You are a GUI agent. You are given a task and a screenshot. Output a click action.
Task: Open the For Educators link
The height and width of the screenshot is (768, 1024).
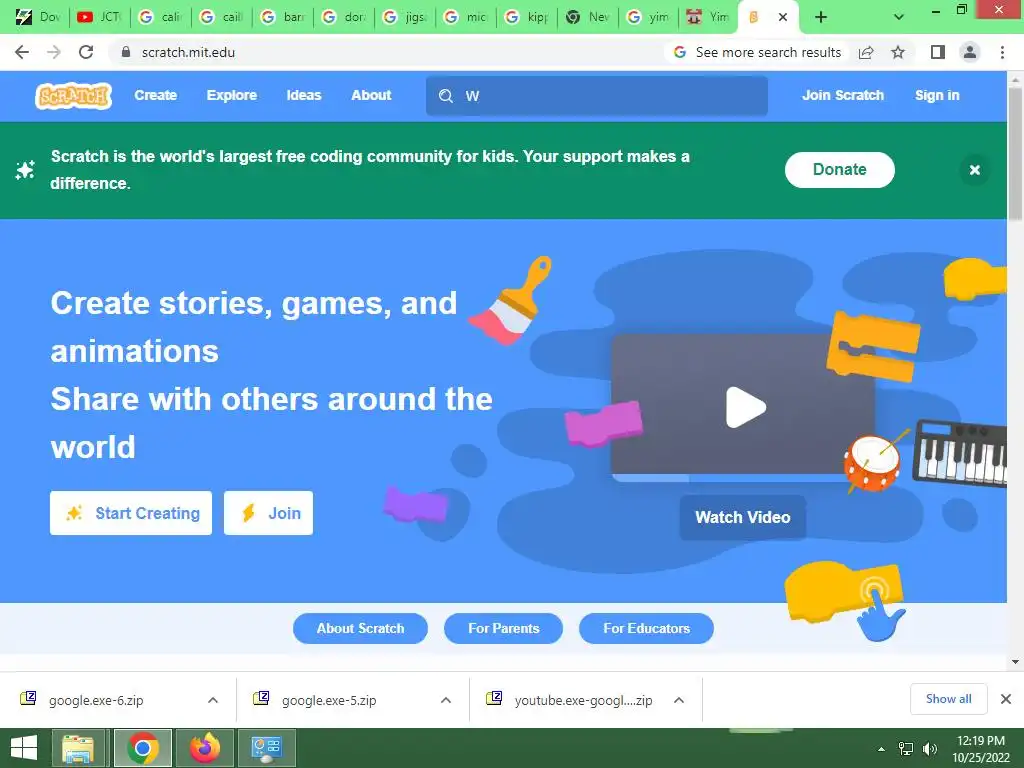(647, 628)
